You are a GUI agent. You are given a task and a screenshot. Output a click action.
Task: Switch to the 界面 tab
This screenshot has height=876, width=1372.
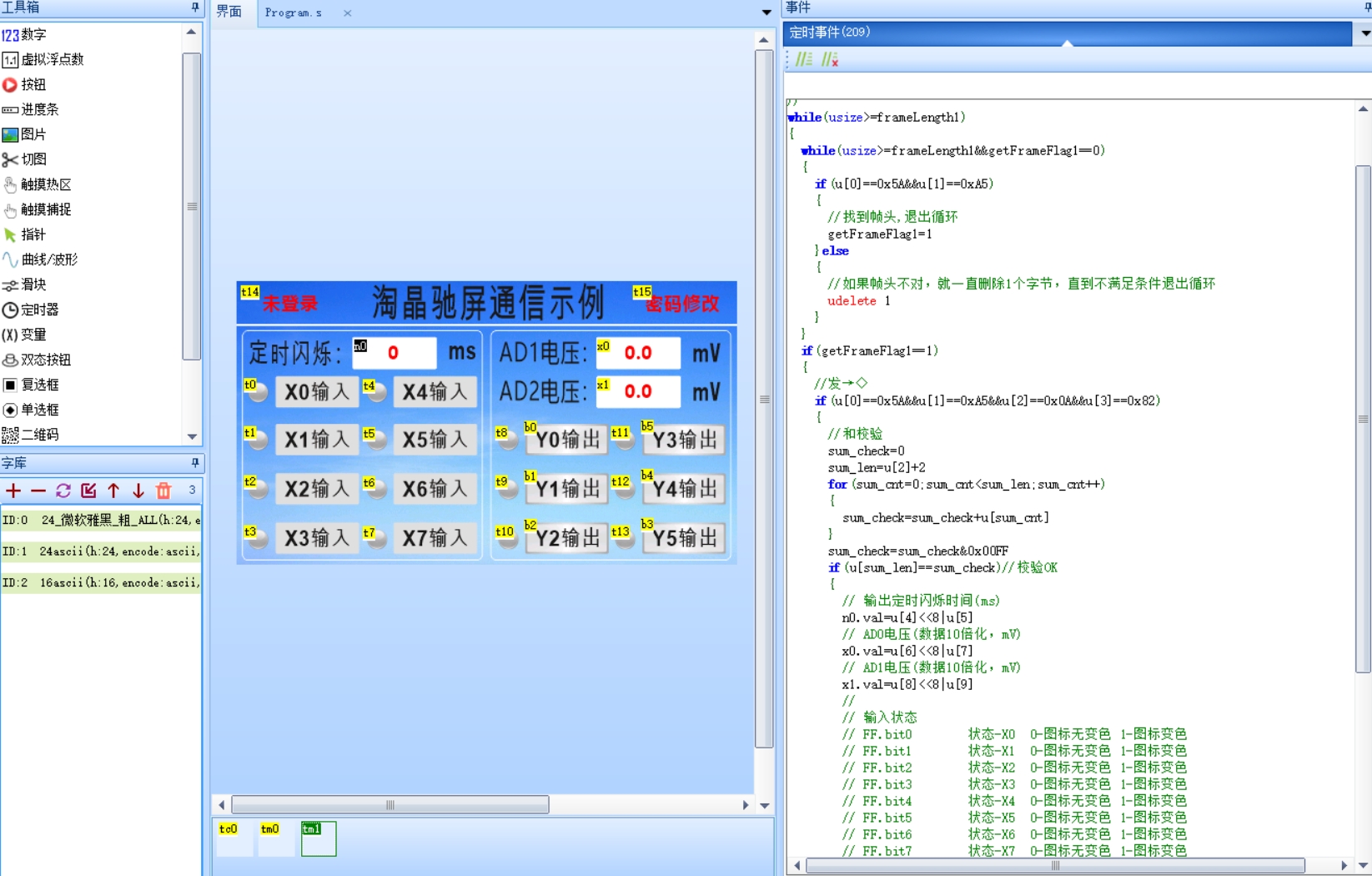[x=229, y=13]
